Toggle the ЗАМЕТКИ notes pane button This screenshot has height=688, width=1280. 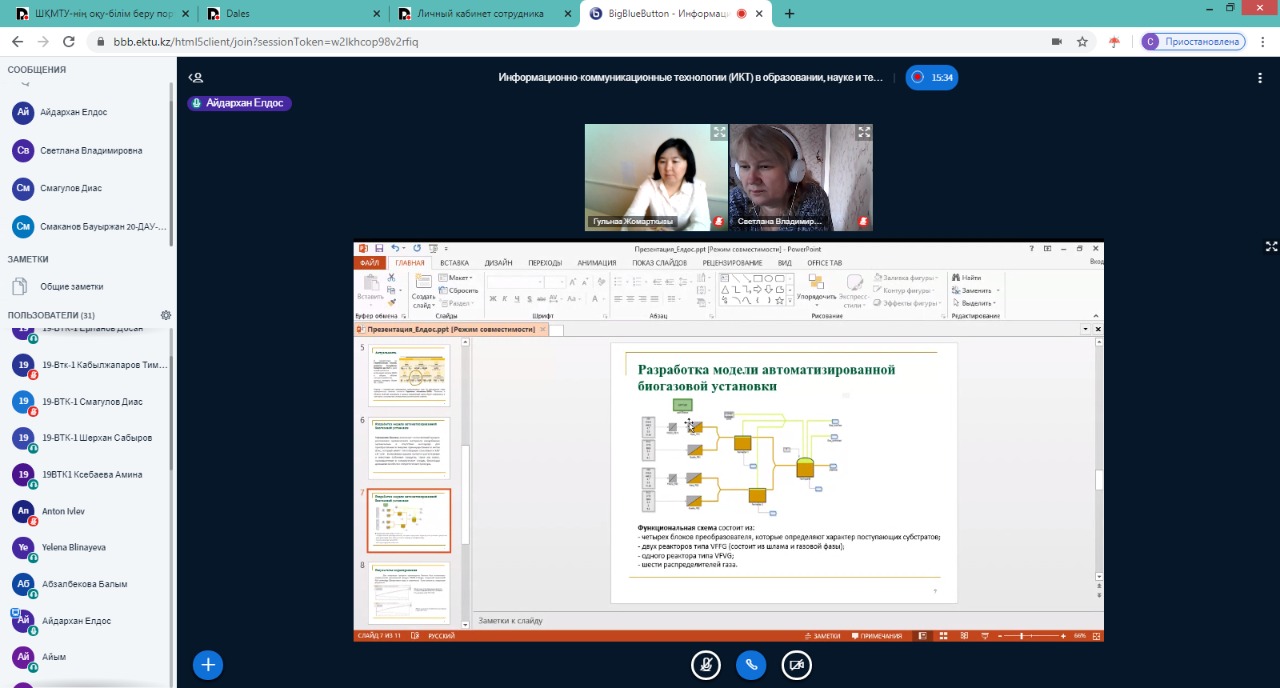[x=822, y=636]
